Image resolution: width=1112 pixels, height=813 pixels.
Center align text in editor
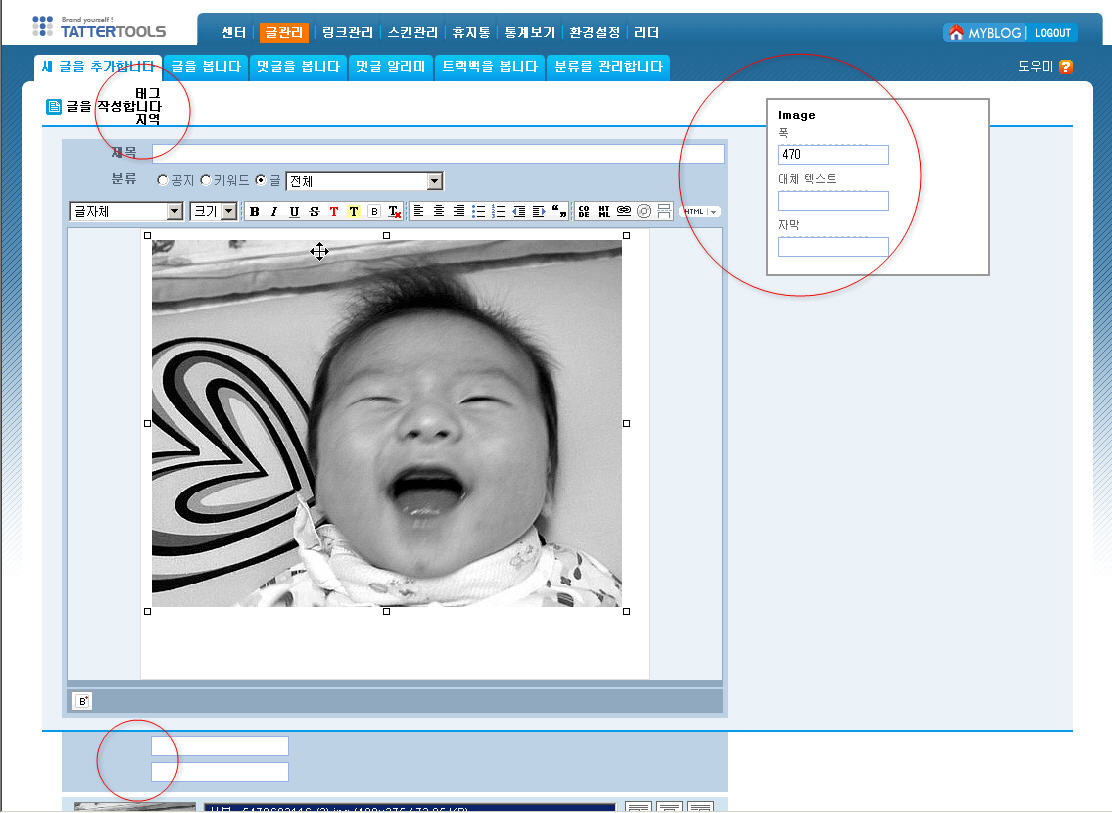pyautogui.click(x=439, y=211)
